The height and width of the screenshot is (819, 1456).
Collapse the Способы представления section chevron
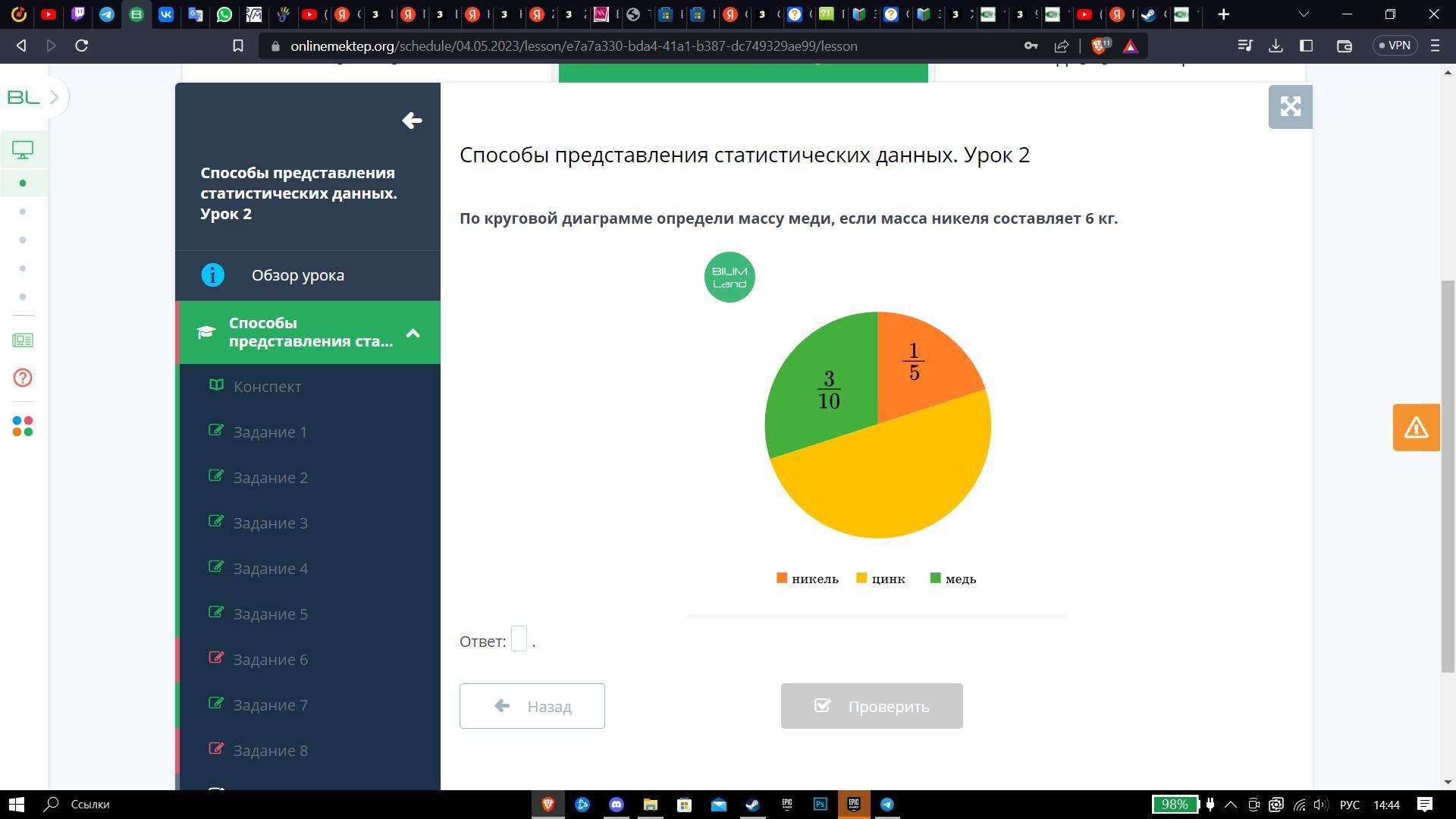coord(413,333)
